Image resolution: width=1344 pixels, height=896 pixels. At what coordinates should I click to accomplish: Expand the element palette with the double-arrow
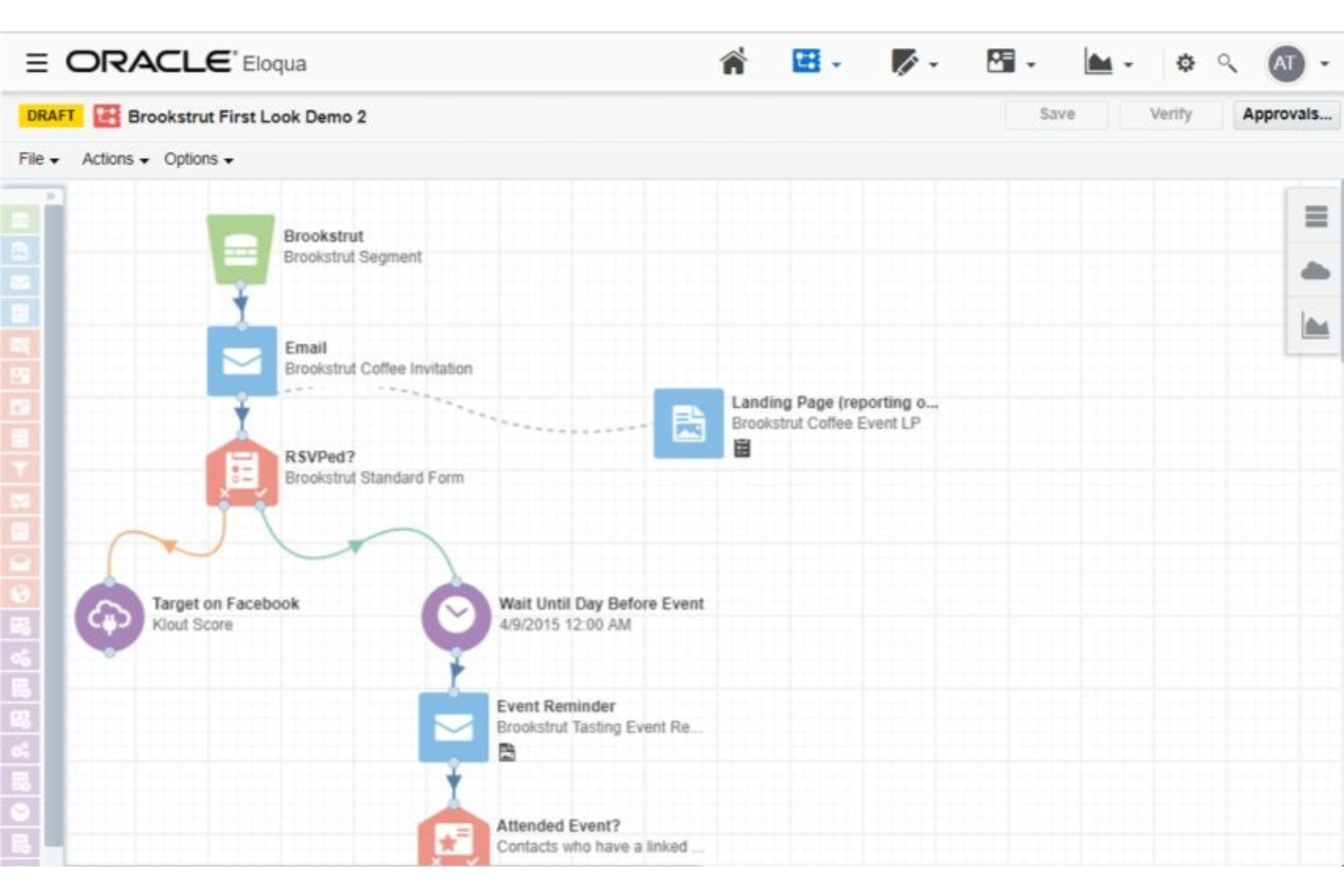coord(51,195)
